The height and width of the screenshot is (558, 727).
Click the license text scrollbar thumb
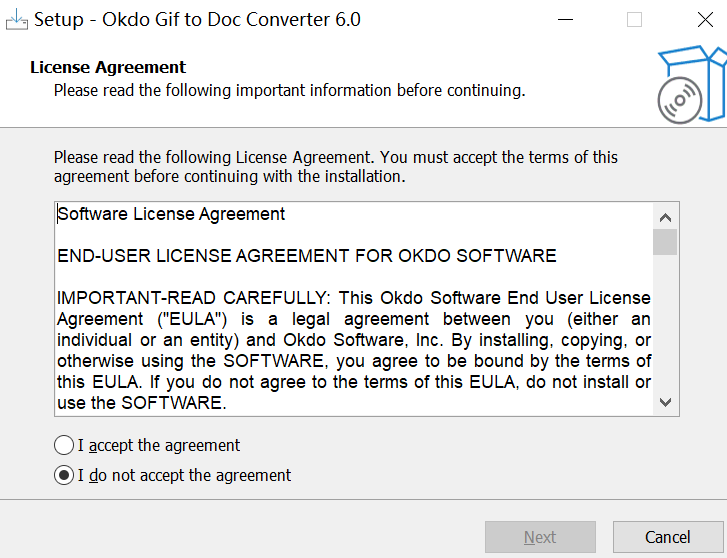point(666,242)
